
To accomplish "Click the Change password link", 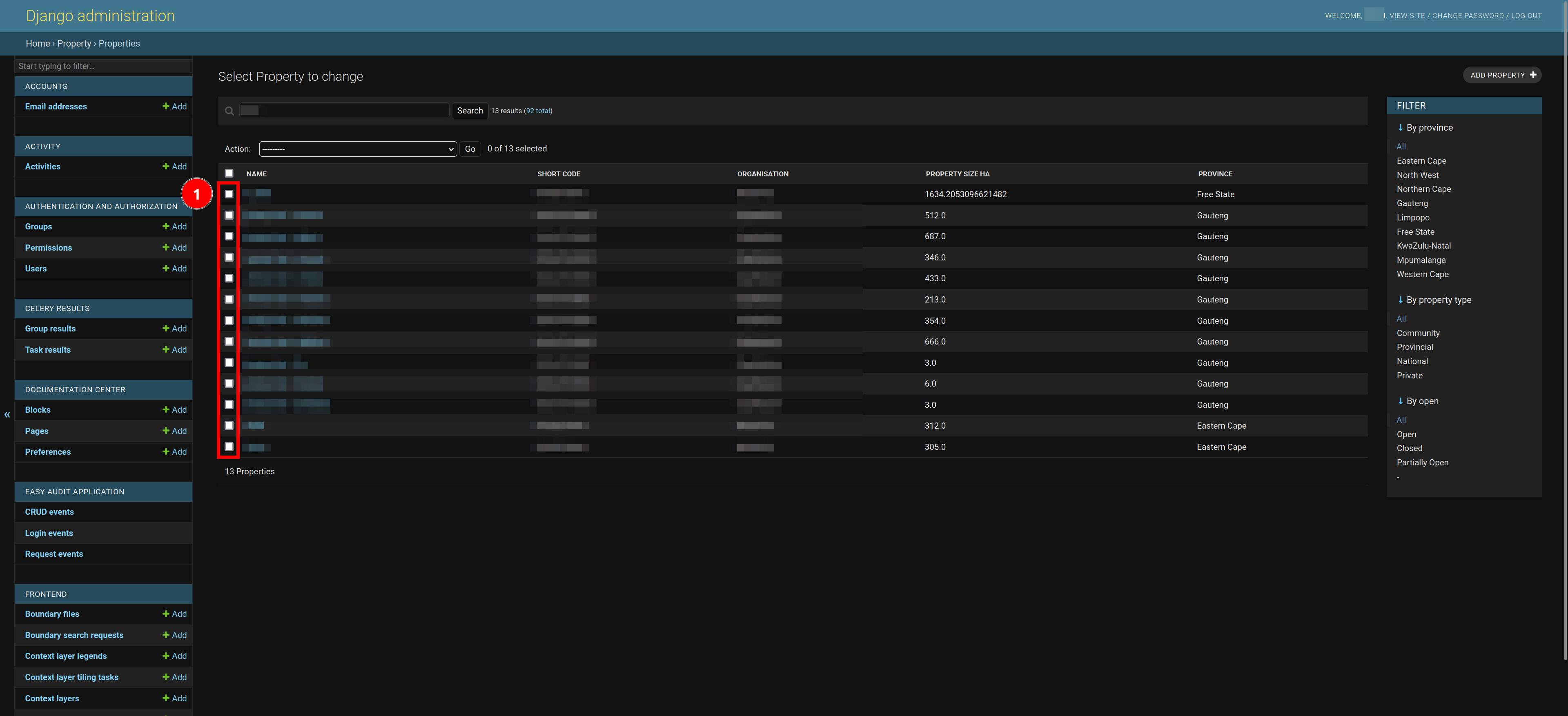I will (x=1468, y=16).
